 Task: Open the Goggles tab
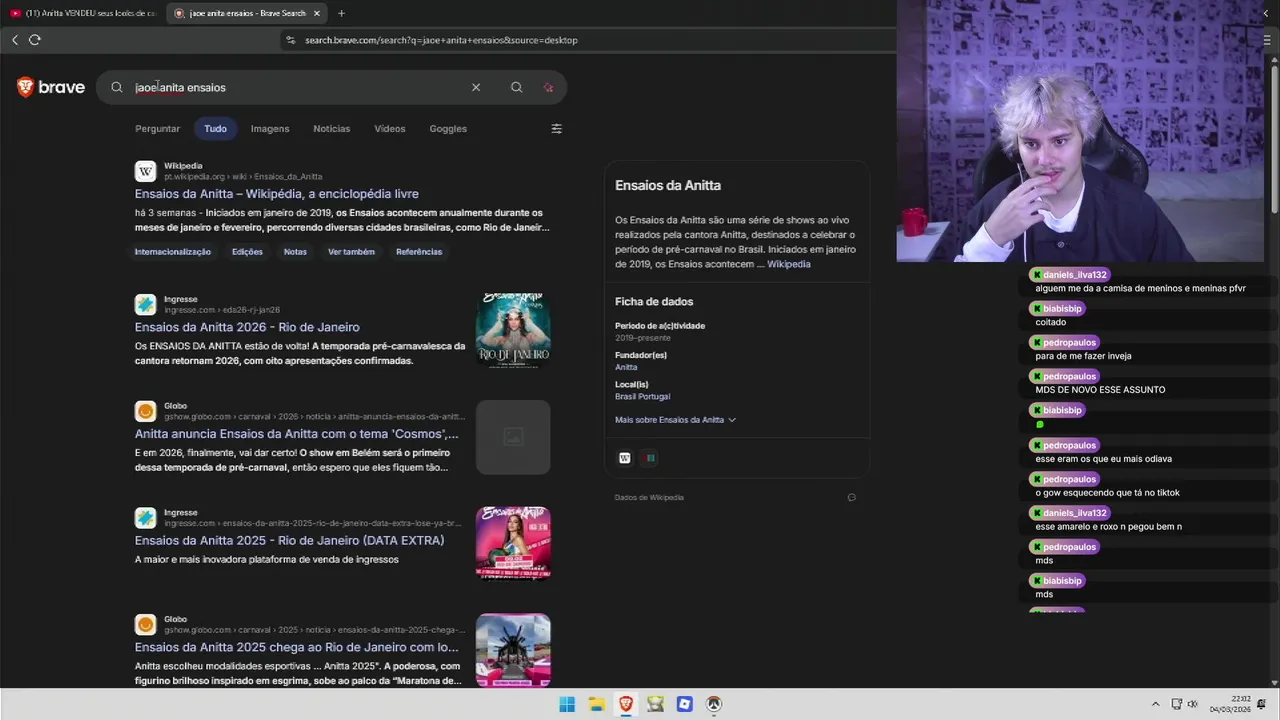448,128
